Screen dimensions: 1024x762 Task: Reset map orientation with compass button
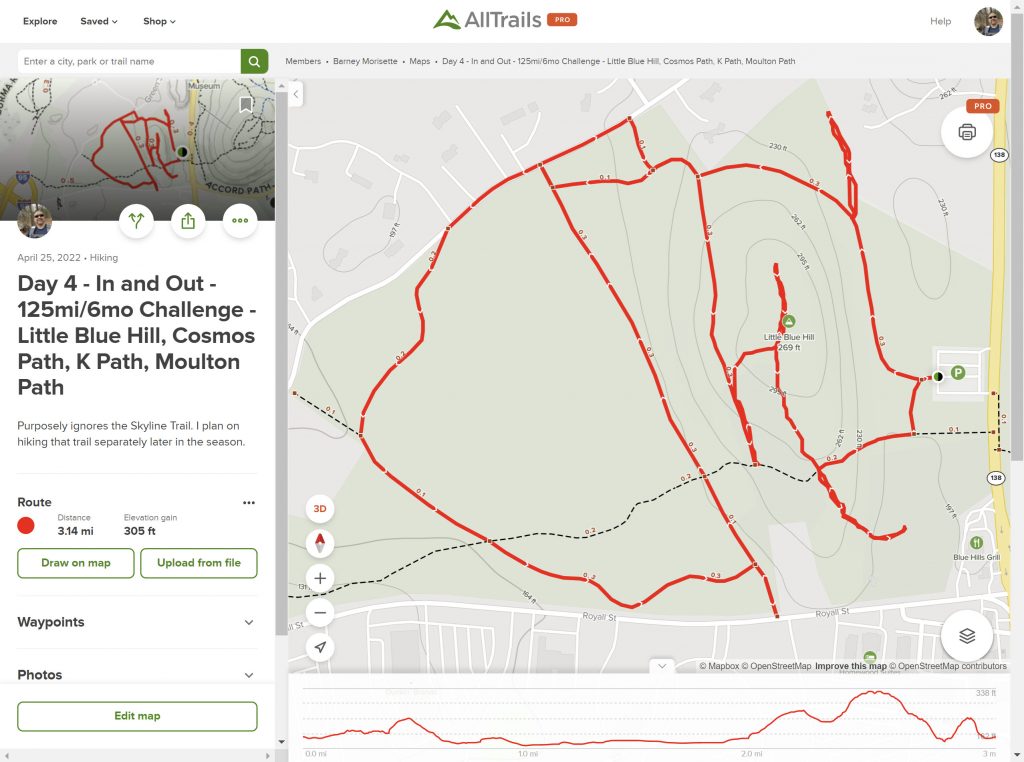point(320,543)
